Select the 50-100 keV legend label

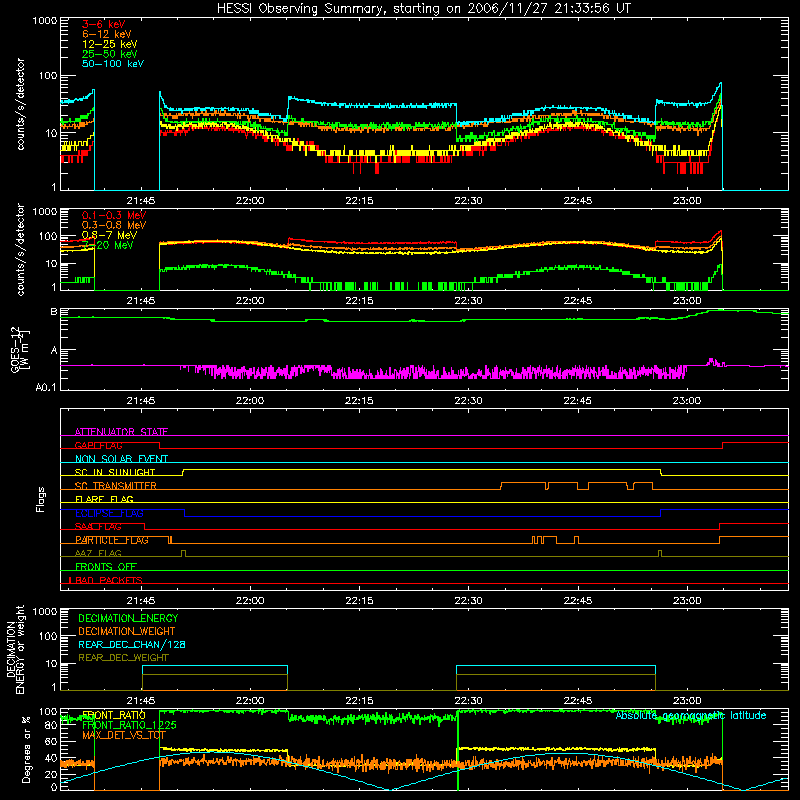click(x=113, y=64)
